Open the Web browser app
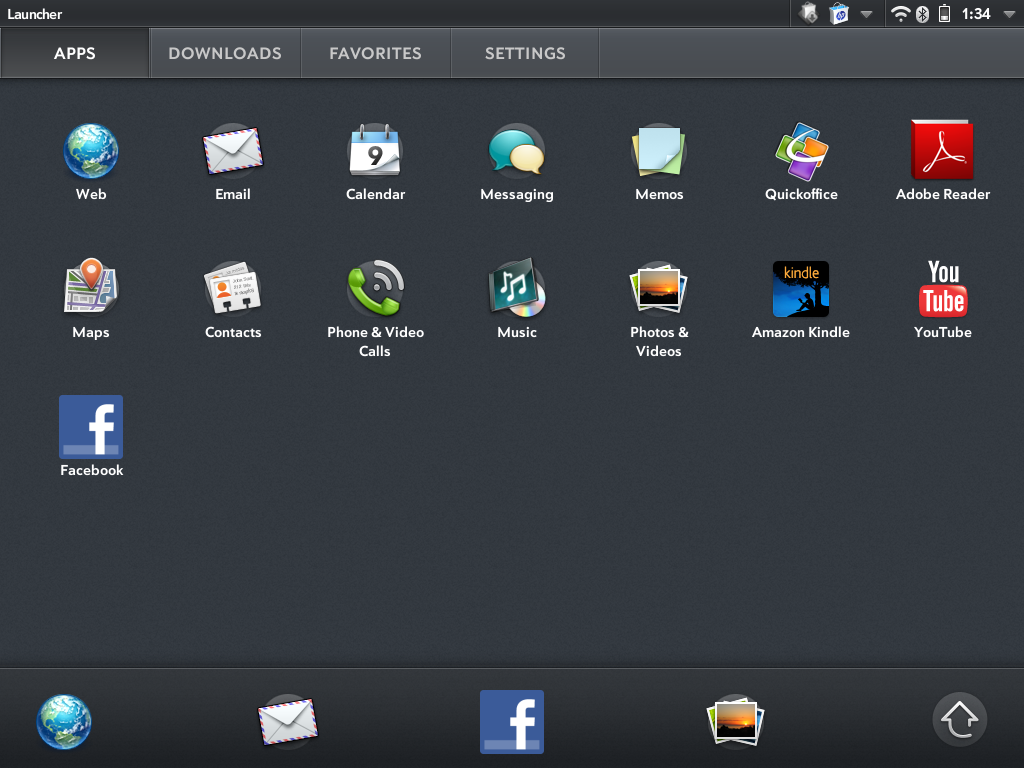The width and height of the screenshot is (1024, 768). [91, 152]
